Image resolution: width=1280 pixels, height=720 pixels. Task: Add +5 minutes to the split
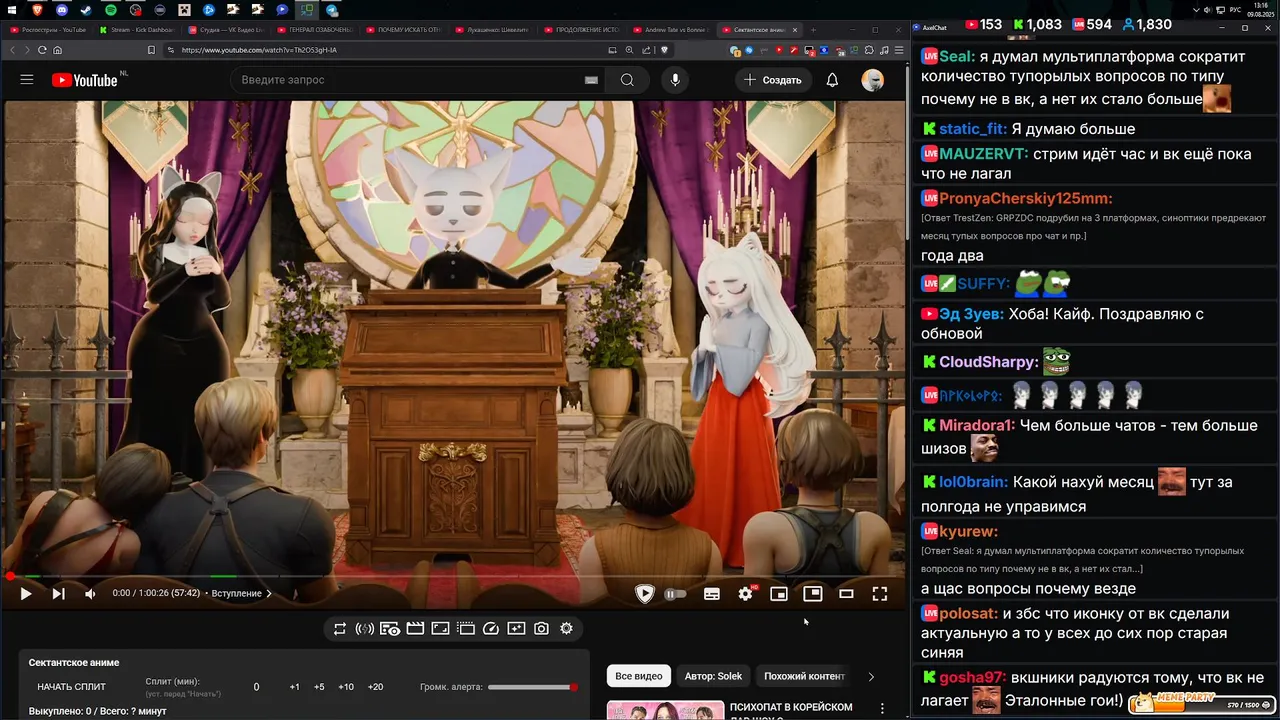(x=319, y=687)
